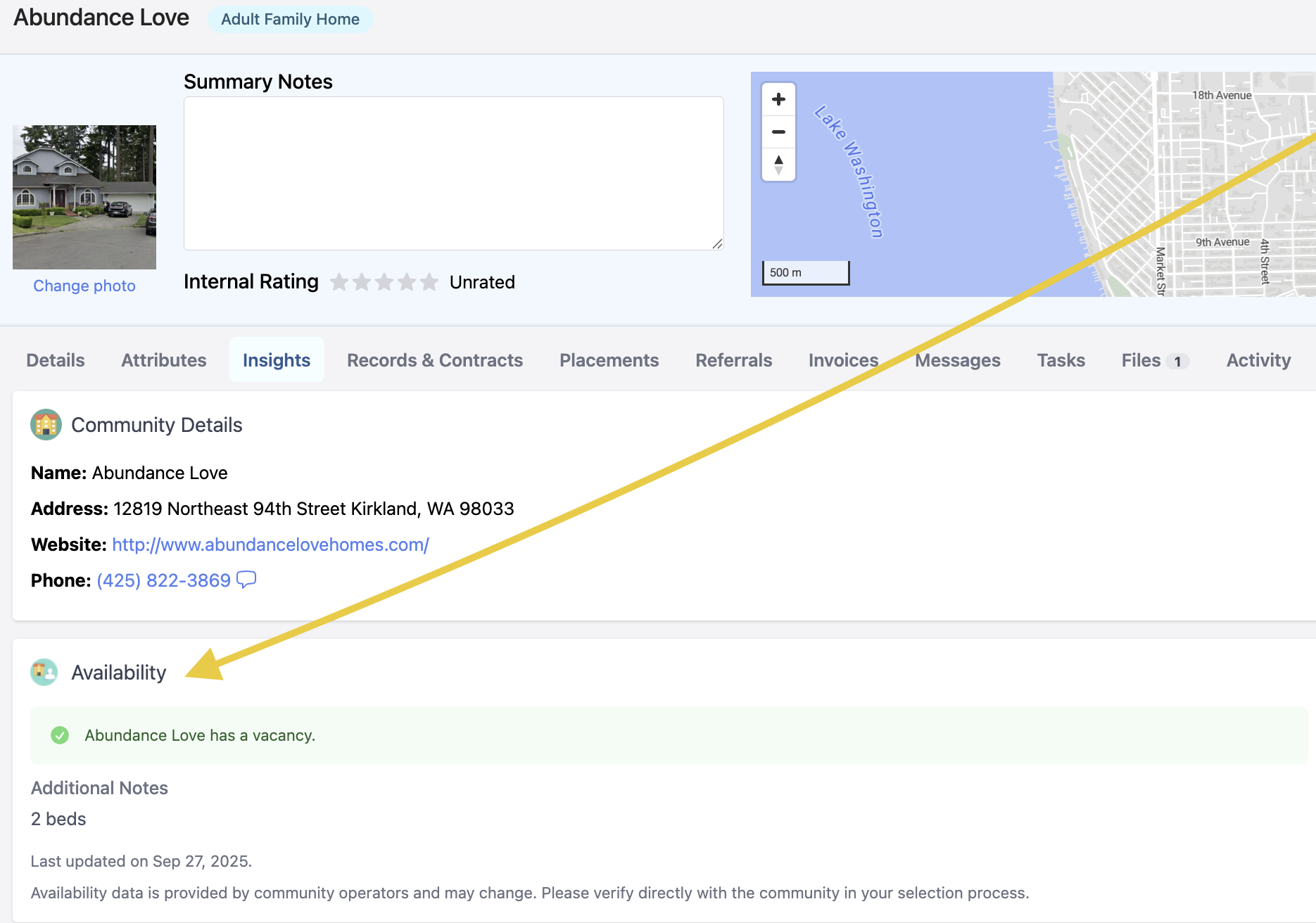Click the green vacancy checkmark icon
Image resolution: width=1316 pixels, height=923 pixels.
click(x=60, y=735)
